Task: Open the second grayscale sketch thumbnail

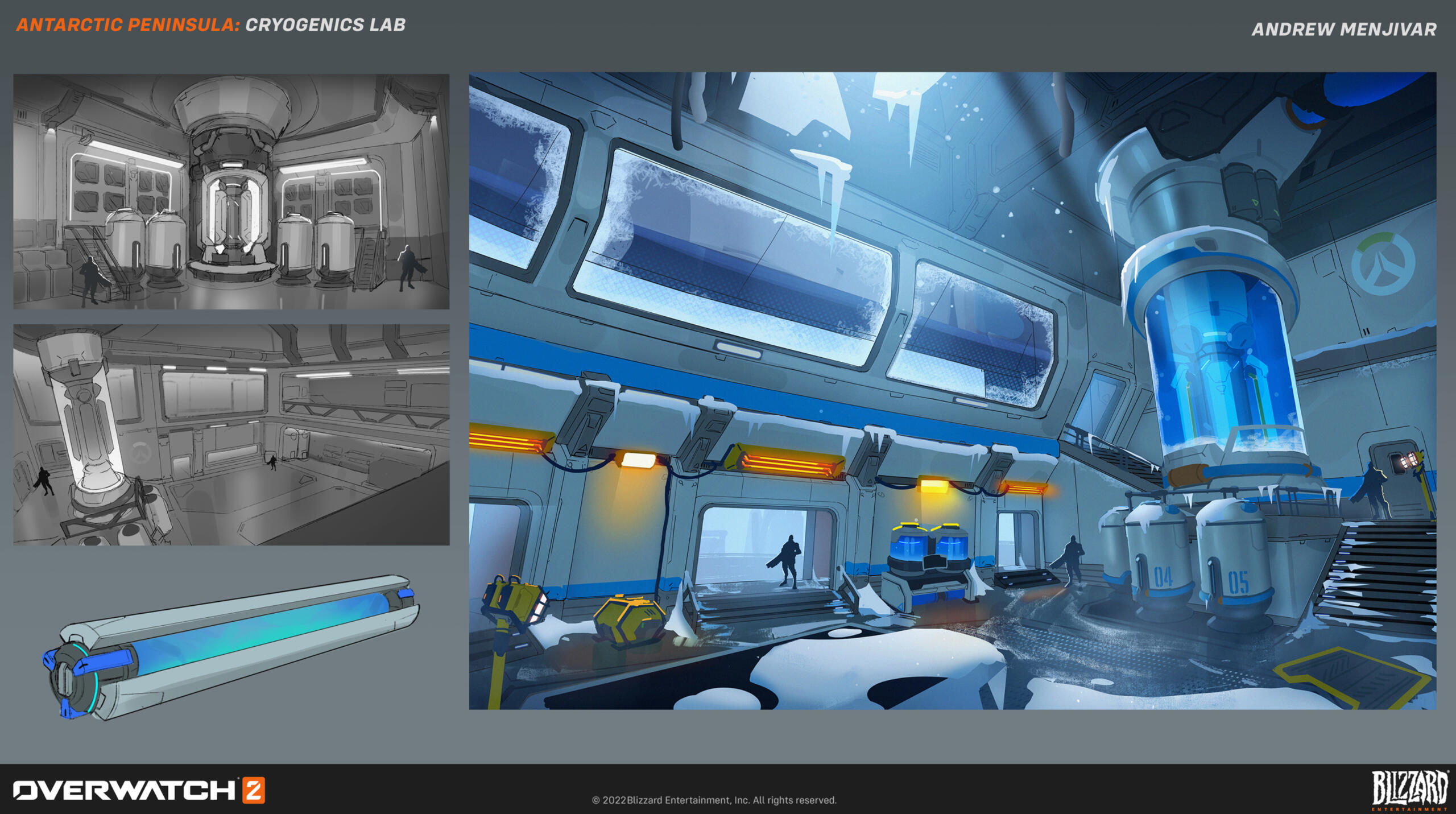Action: click(231, 435)
